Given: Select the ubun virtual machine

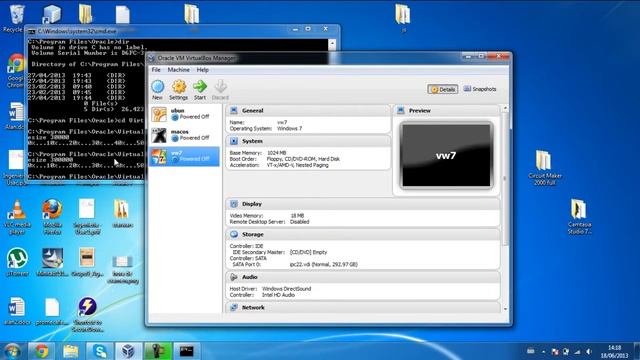Looking at the screenshot, I should (x=184, y=114).
